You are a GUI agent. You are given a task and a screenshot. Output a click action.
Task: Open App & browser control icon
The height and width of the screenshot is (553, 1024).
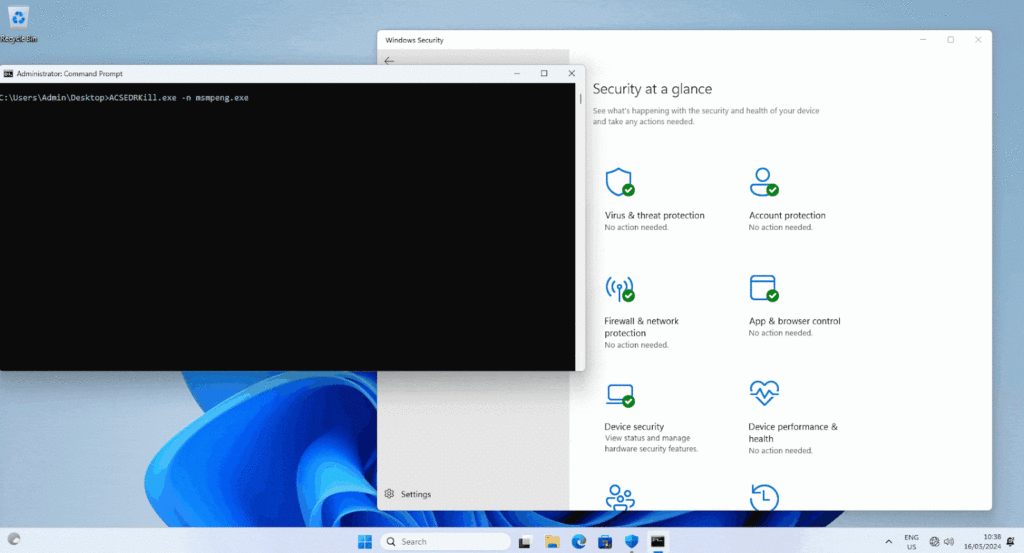(x=763, y=288)
